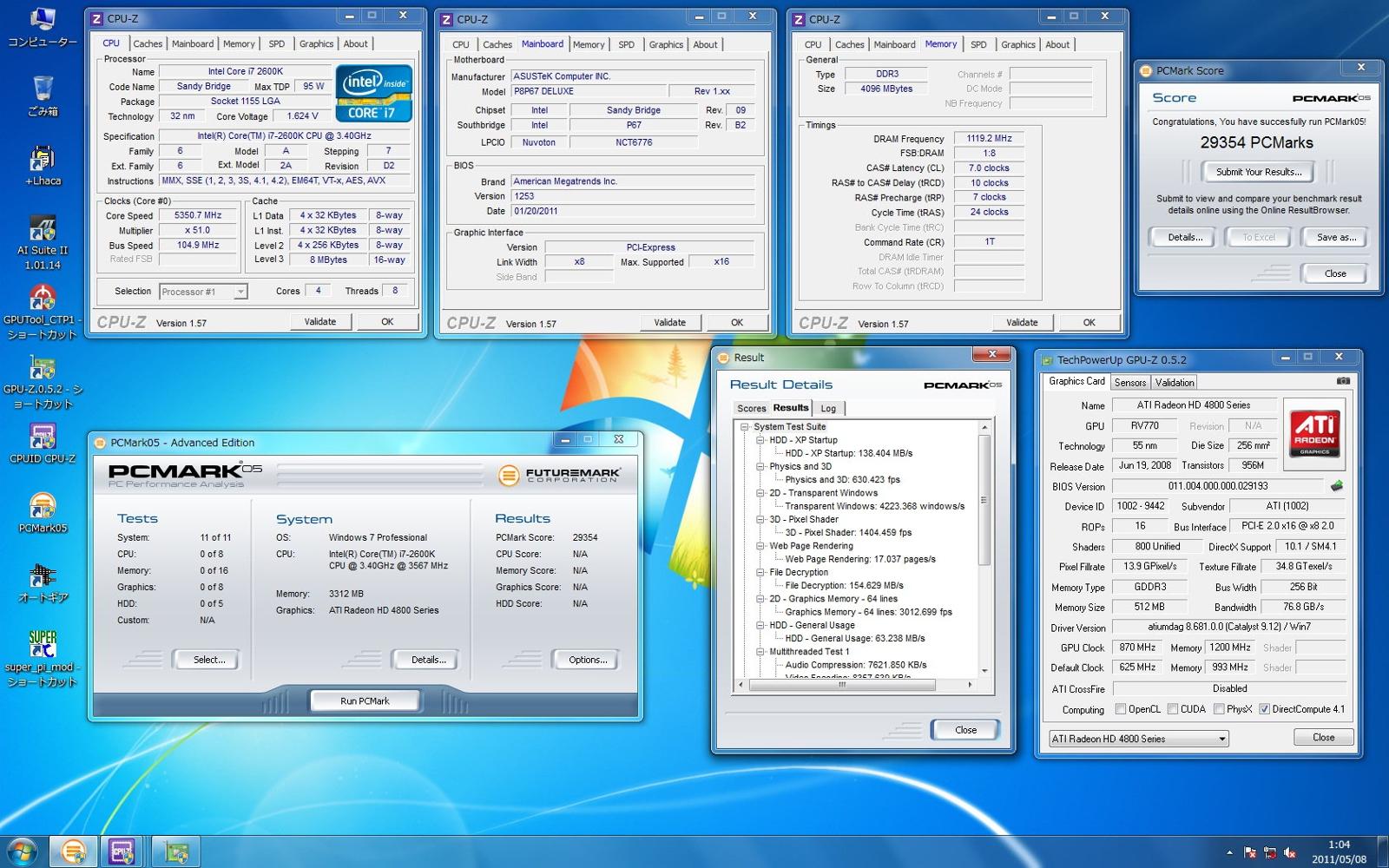Click Options... button in PCMark05

(588, 660)
